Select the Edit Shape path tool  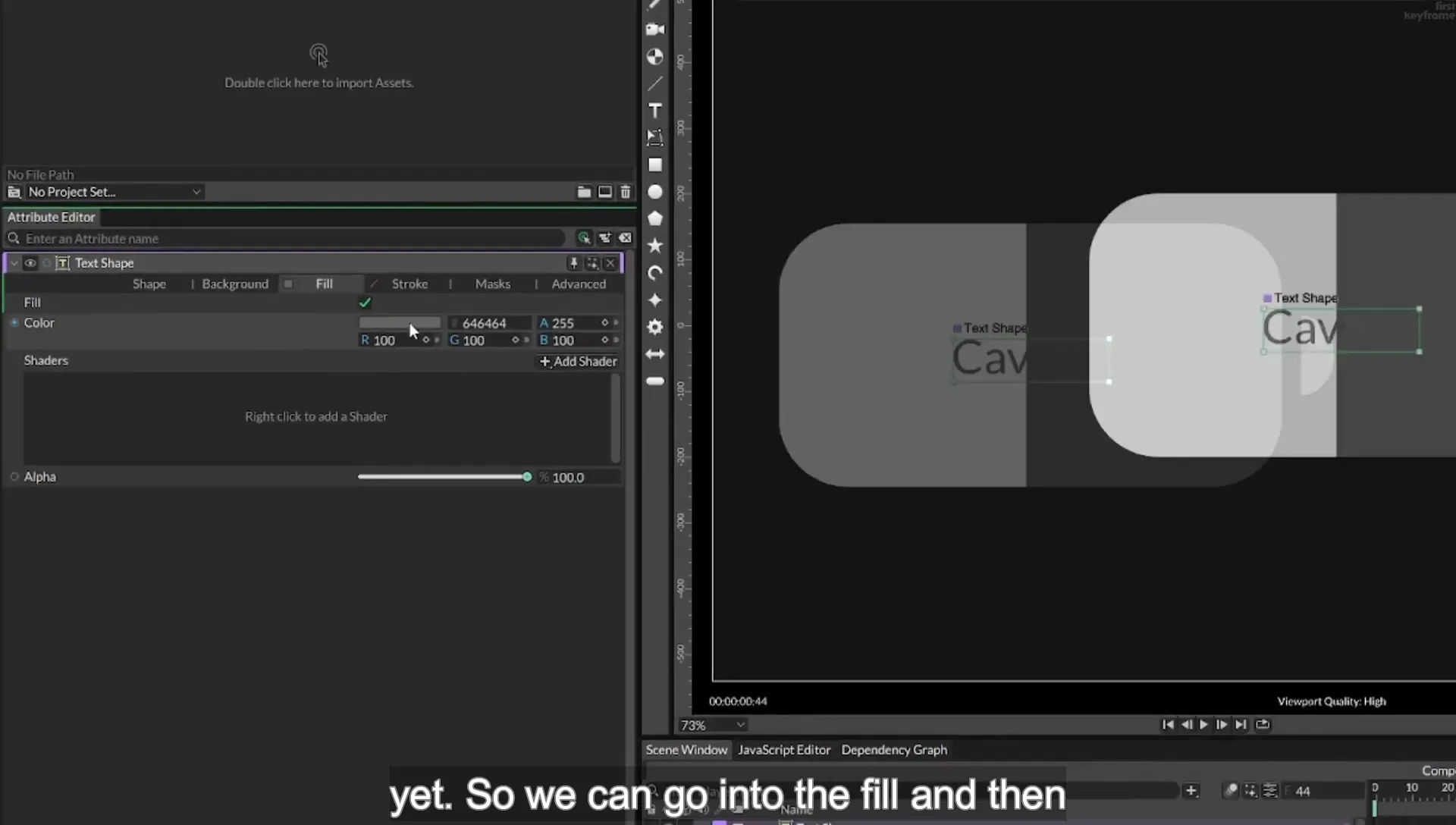tap(655, 137)
